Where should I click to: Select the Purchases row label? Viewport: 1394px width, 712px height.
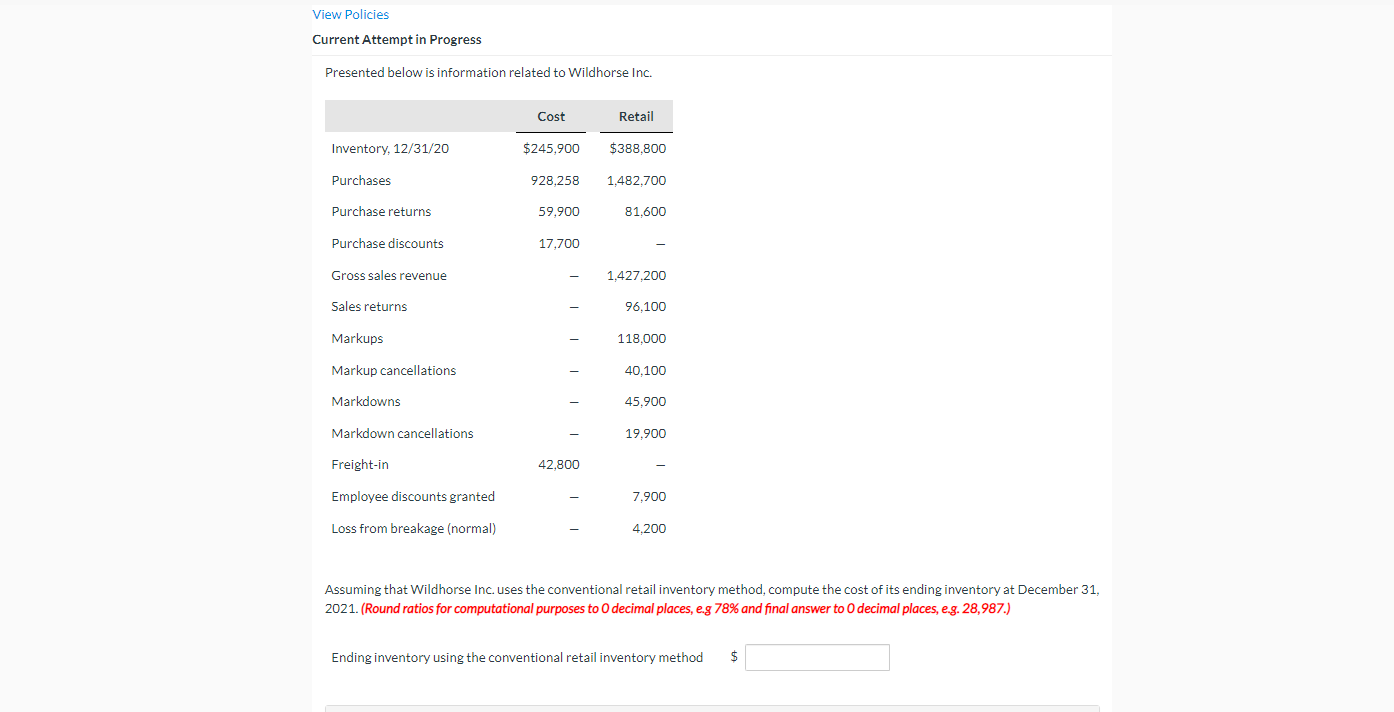[x=361, y=180]
